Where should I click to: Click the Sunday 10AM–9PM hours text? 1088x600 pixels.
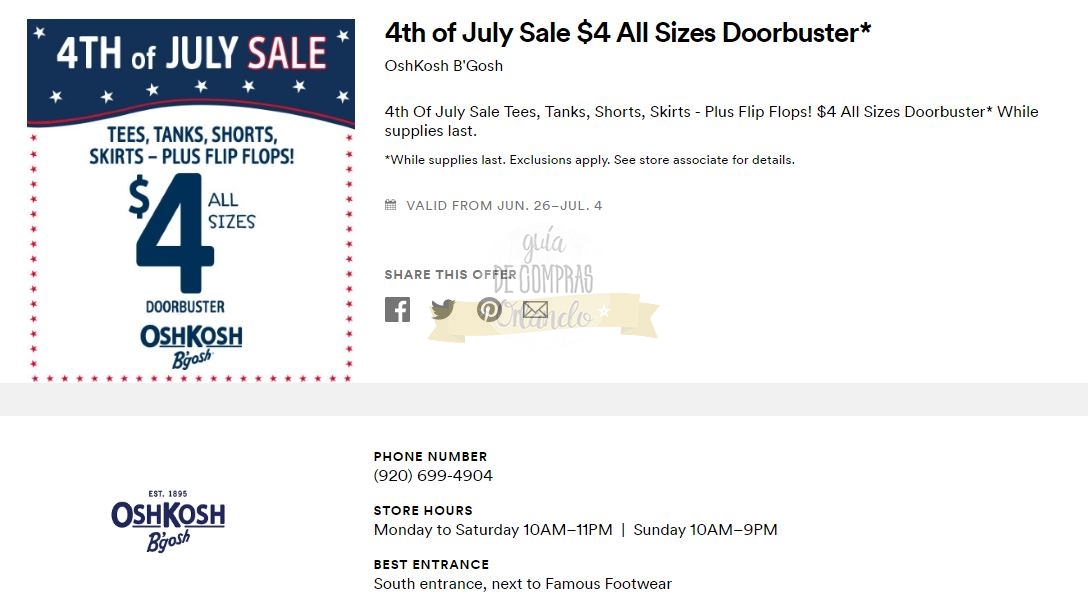705,530
